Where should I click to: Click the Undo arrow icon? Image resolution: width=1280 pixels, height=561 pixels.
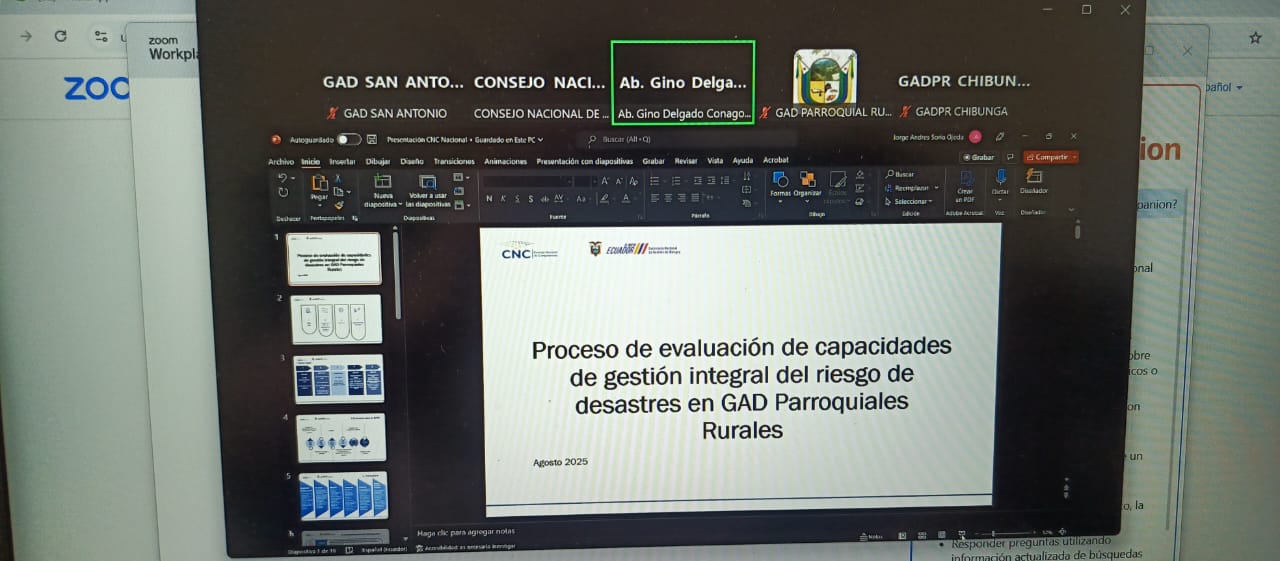click(x=281, y=178)
